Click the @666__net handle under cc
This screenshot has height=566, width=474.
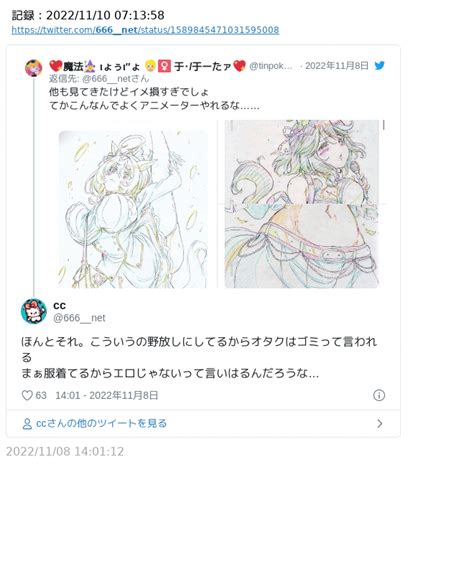click(x=79, y=318)
